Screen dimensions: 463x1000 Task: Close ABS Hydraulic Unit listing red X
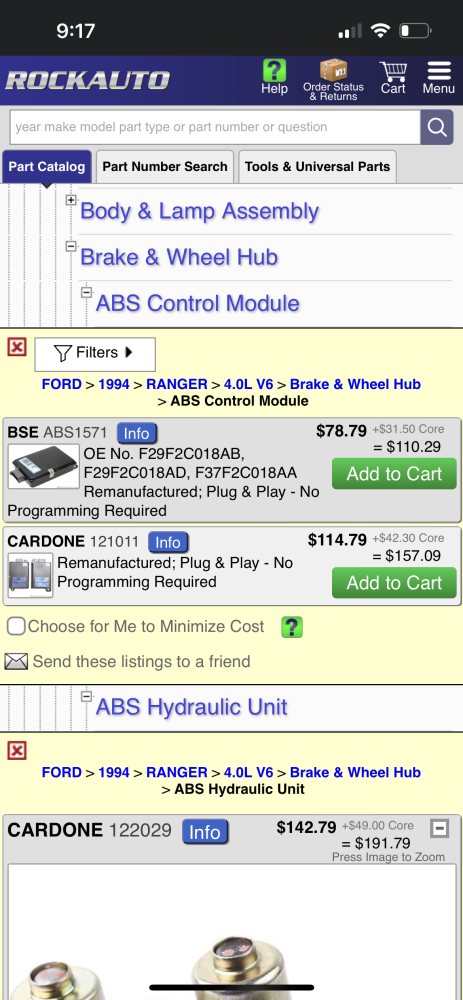point(17,751)
